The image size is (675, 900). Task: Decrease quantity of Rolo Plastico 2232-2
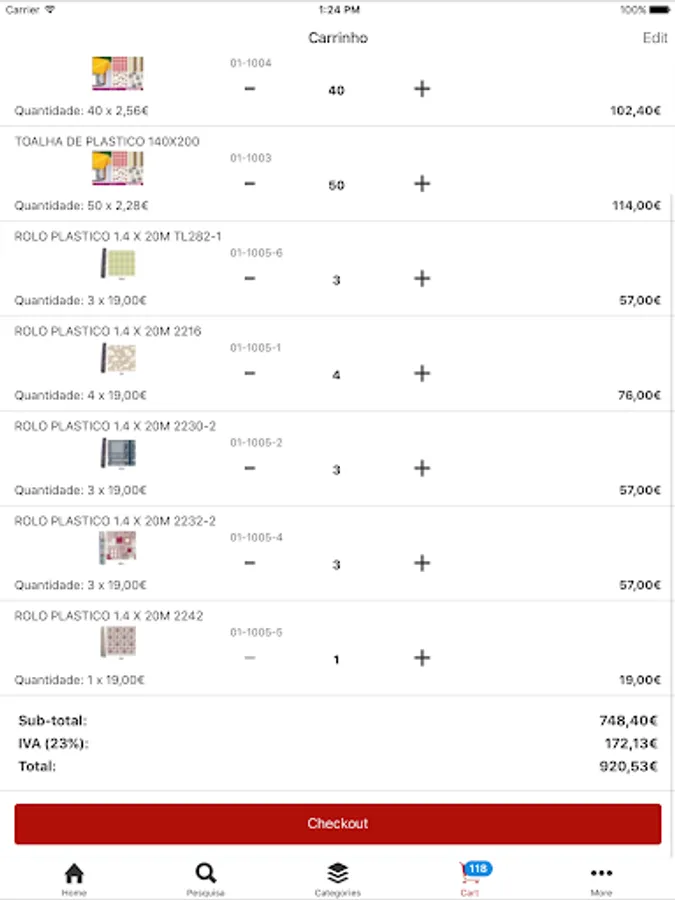pyautogui.click(x=250, y=564)
